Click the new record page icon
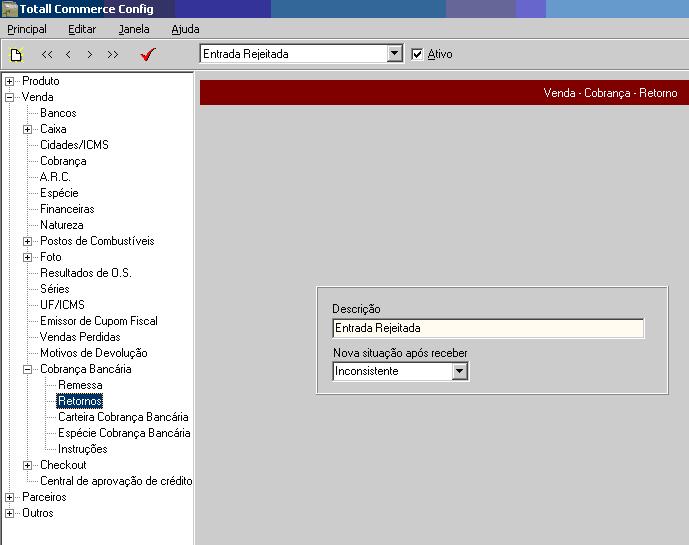This screenshot has height=545, width=689. [x=15, y=55]
